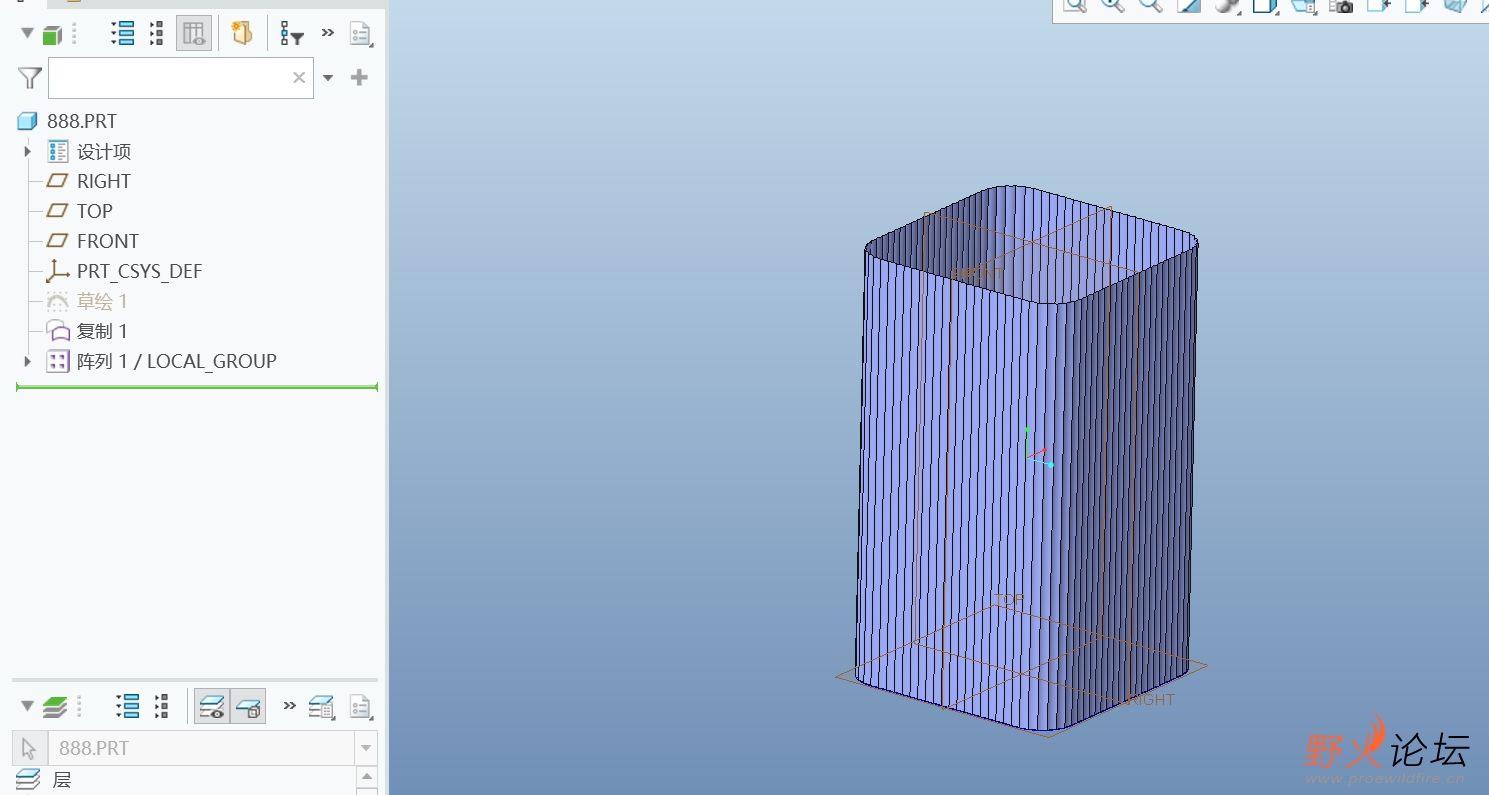
Task: Toggle the model tree columns display button
Action: click(x=194, y=34)
